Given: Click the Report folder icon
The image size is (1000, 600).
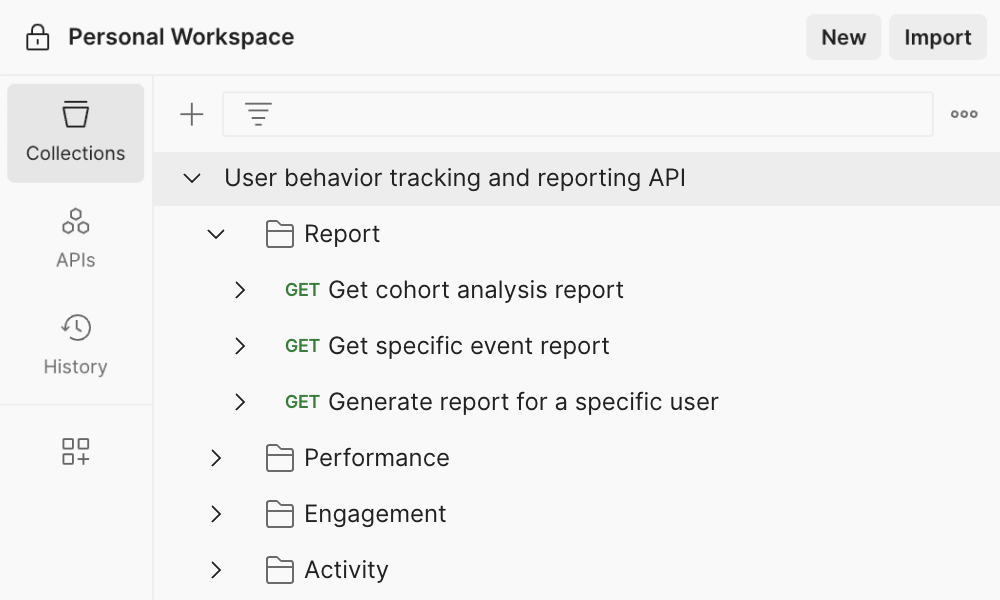Looking at the screenshot, I should tap(280, 234).
